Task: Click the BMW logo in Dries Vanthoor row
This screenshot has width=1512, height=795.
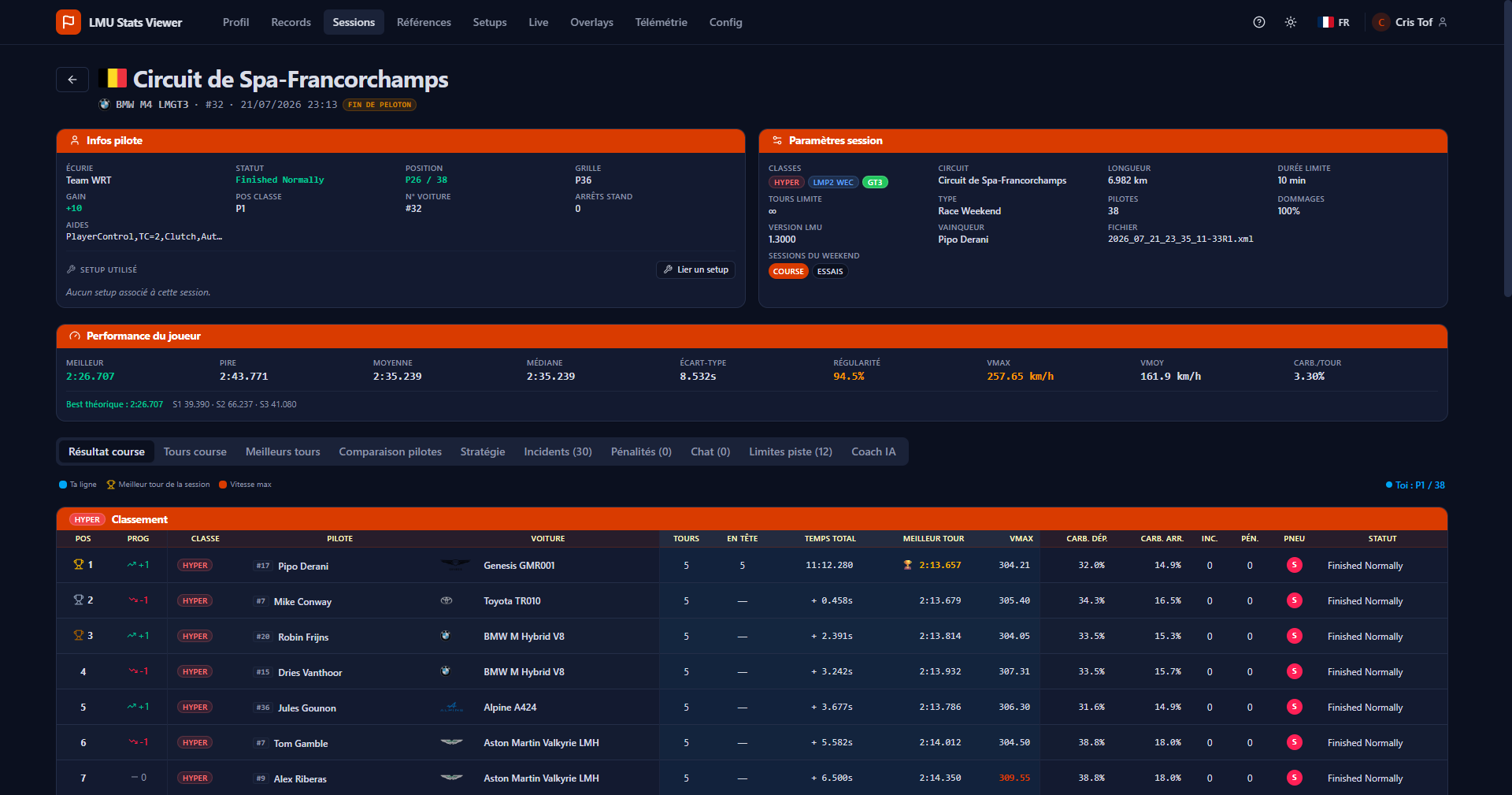Action: [445, 671]
